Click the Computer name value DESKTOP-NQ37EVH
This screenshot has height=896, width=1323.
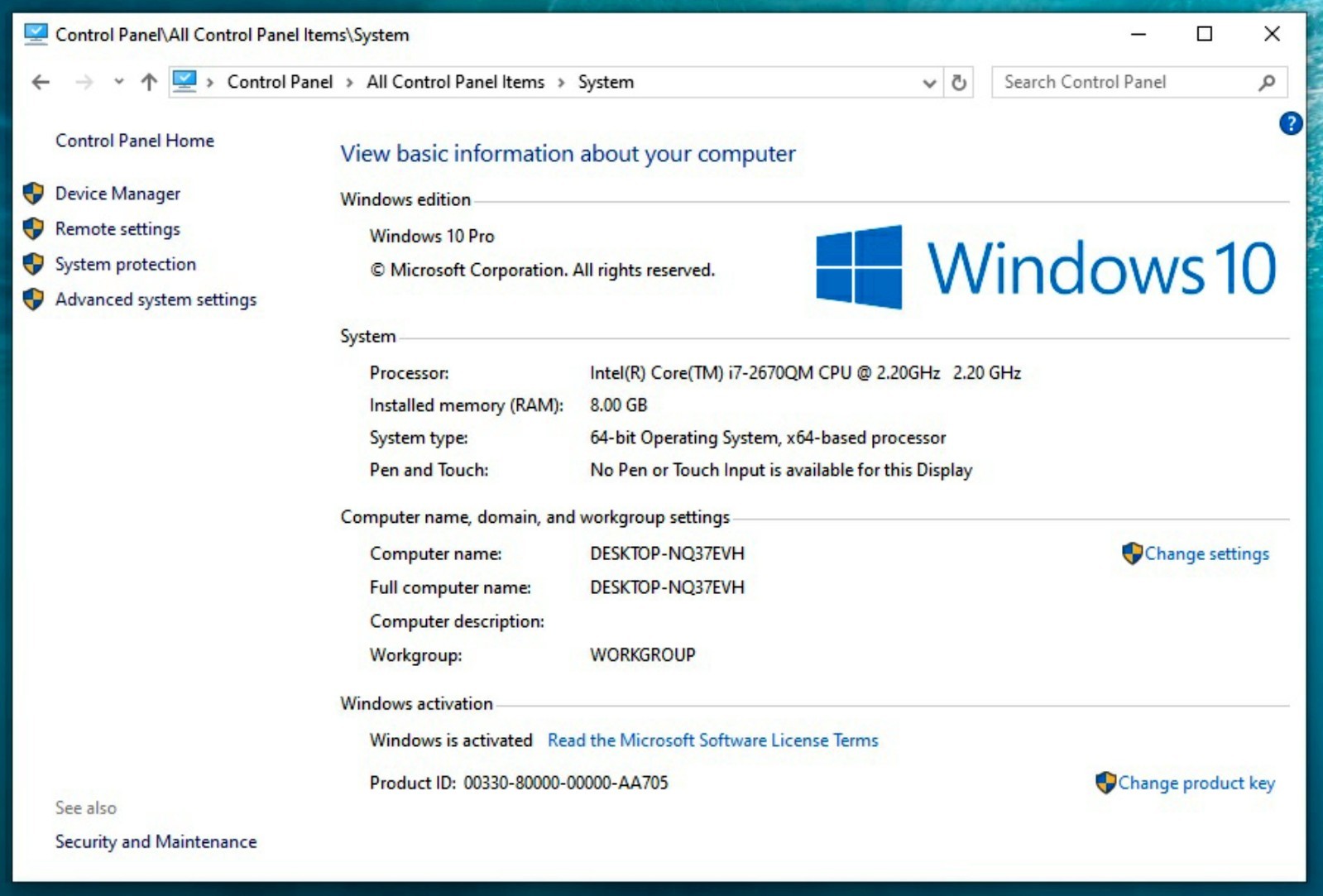point(667,553)
